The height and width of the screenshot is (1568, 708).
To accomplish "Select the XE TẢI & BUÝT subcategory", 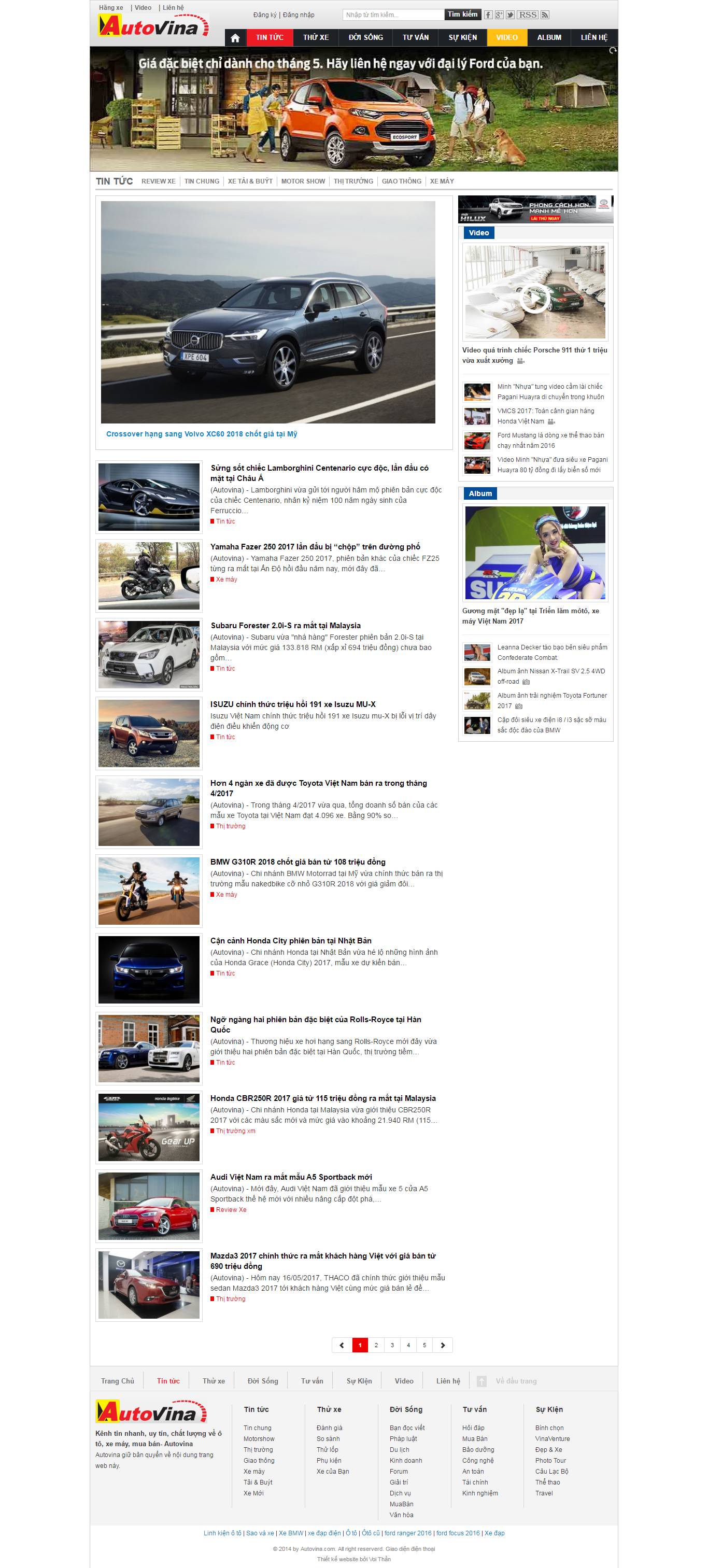I will tap(250, 181).
